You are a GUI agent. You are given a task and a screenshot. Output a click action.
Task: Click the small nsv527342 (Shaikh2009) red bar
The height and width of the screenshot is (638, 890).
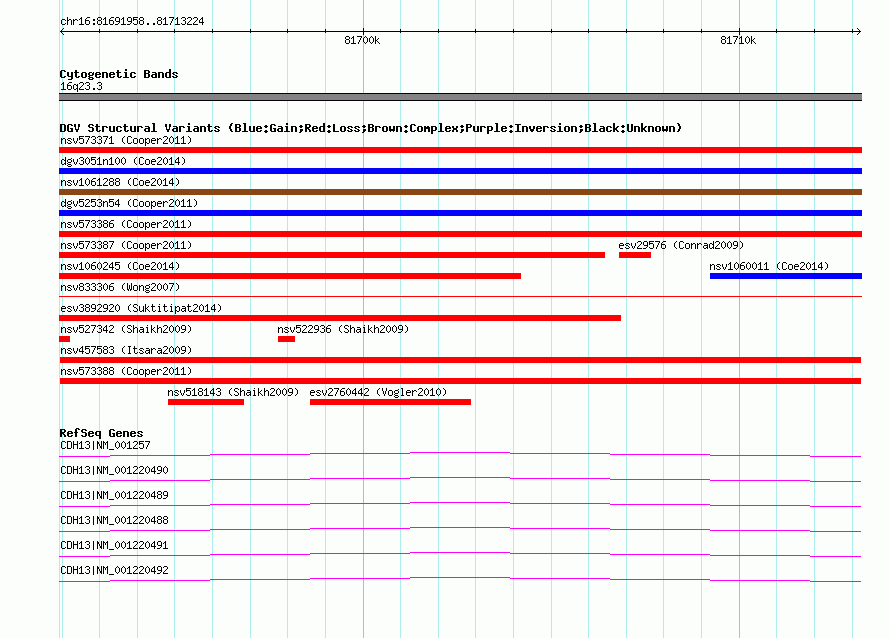[x=65, y=339]
